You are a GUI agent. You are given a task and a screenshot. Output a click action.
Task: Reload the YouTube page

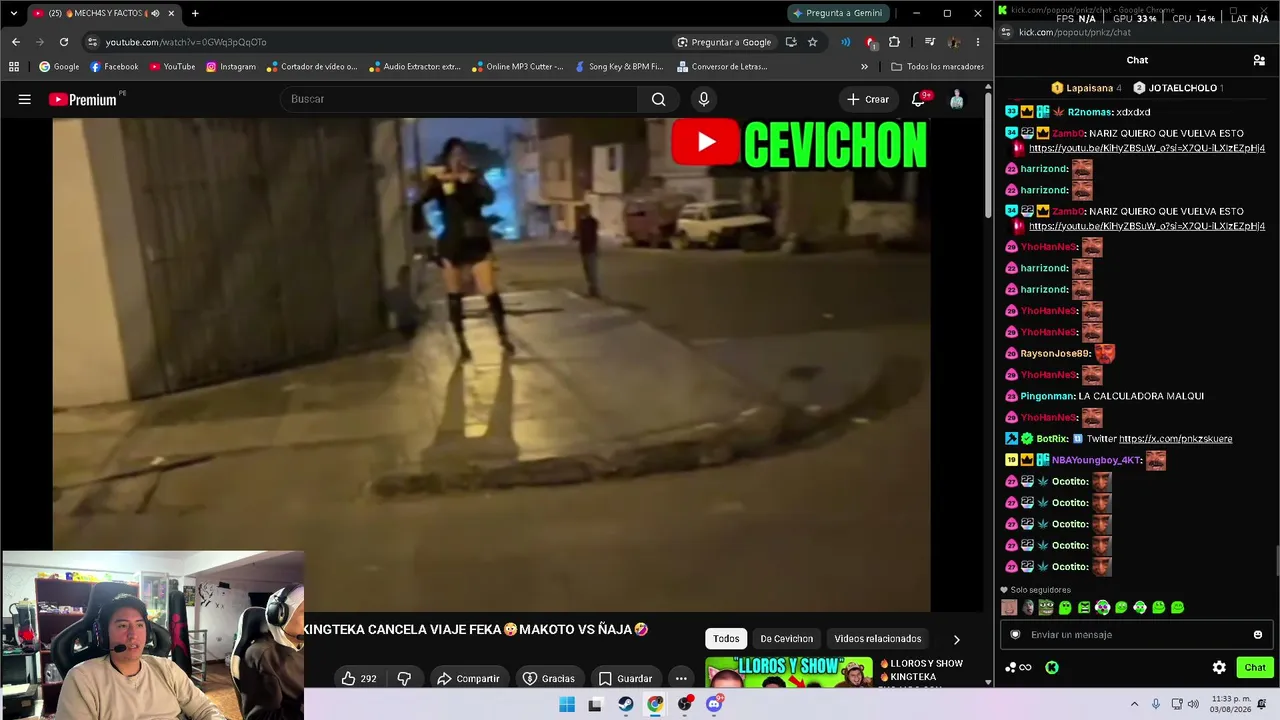pyautogui.click(x=64, y=42)
